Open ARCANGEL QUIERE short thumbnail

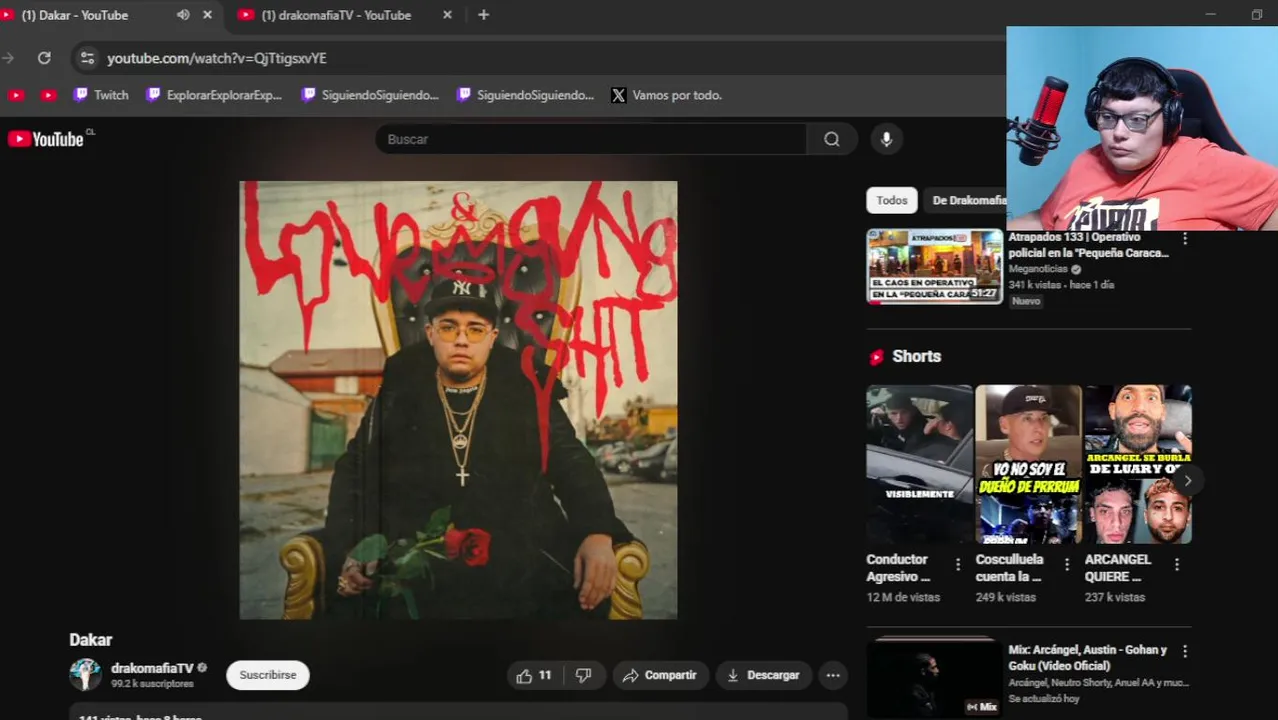click(x=1138, y=464)
